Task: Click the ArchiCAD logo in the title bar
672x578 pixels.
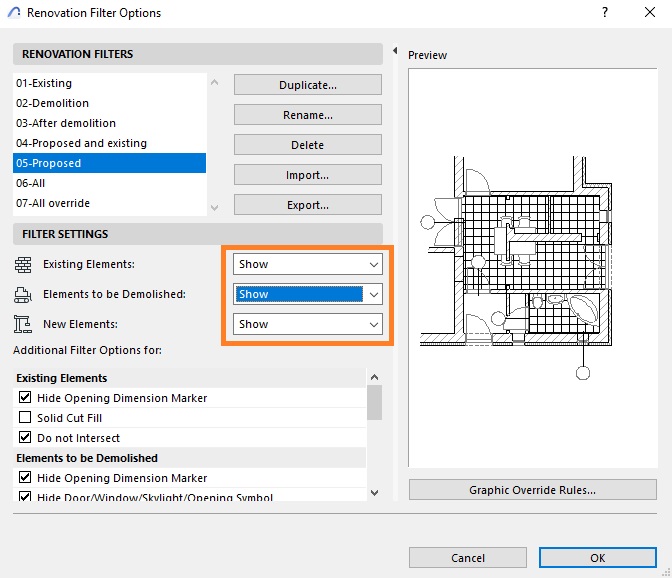Action: (x=14, y=12)
